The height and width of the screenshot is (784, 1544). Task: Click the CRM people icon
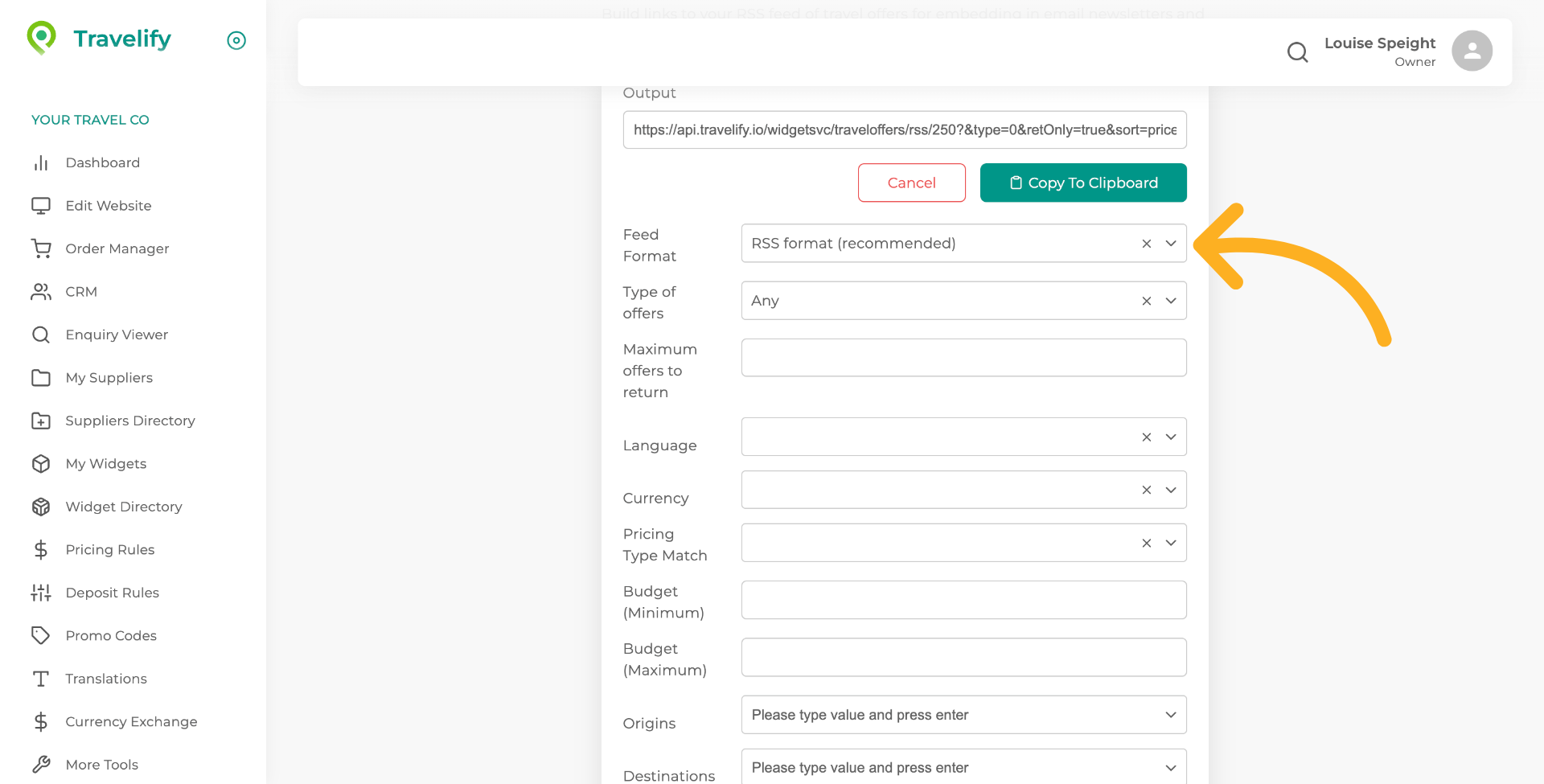(41, 291)
